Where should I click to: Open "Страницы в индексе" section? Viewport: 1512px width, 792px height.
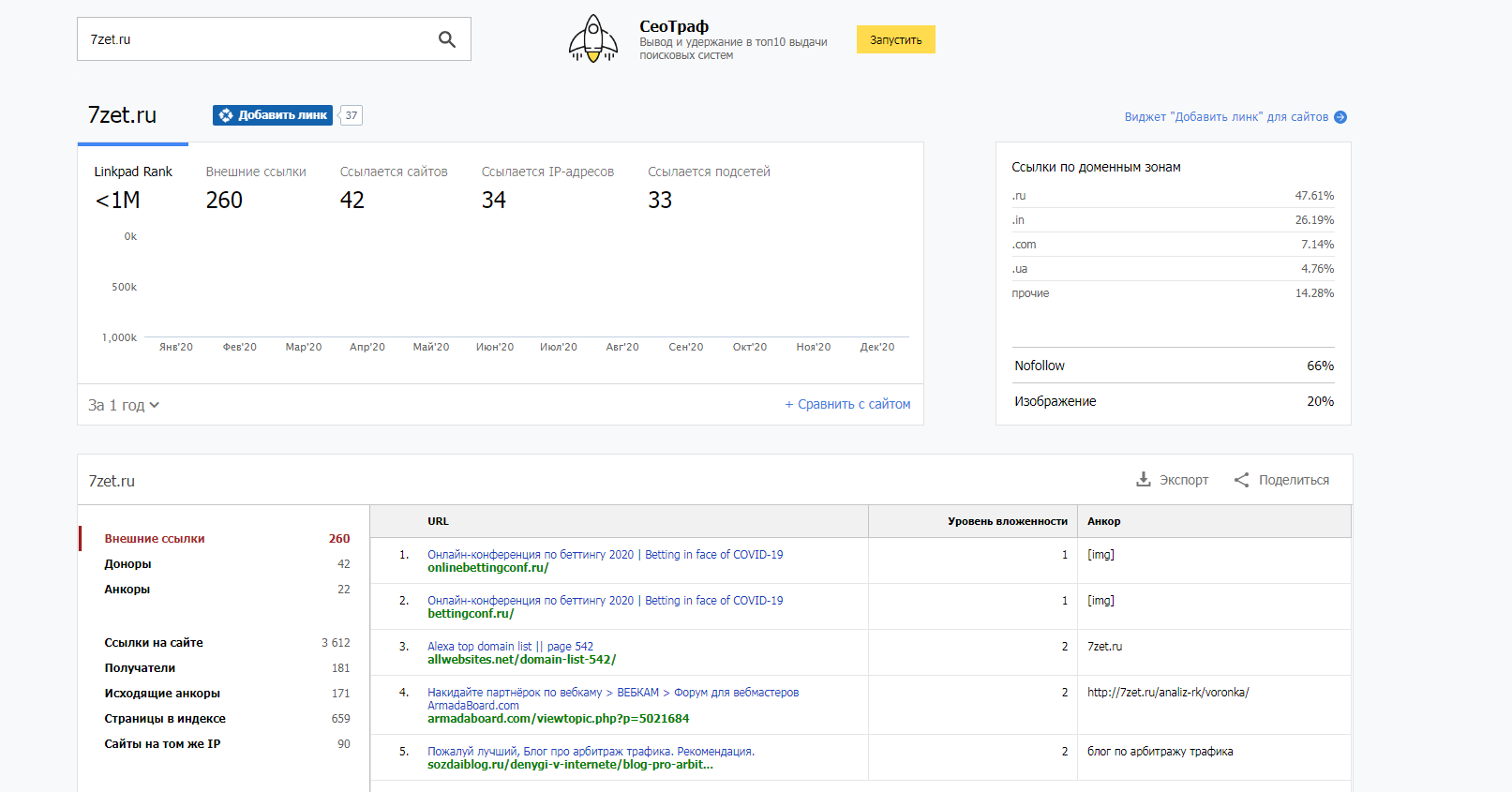165,719
